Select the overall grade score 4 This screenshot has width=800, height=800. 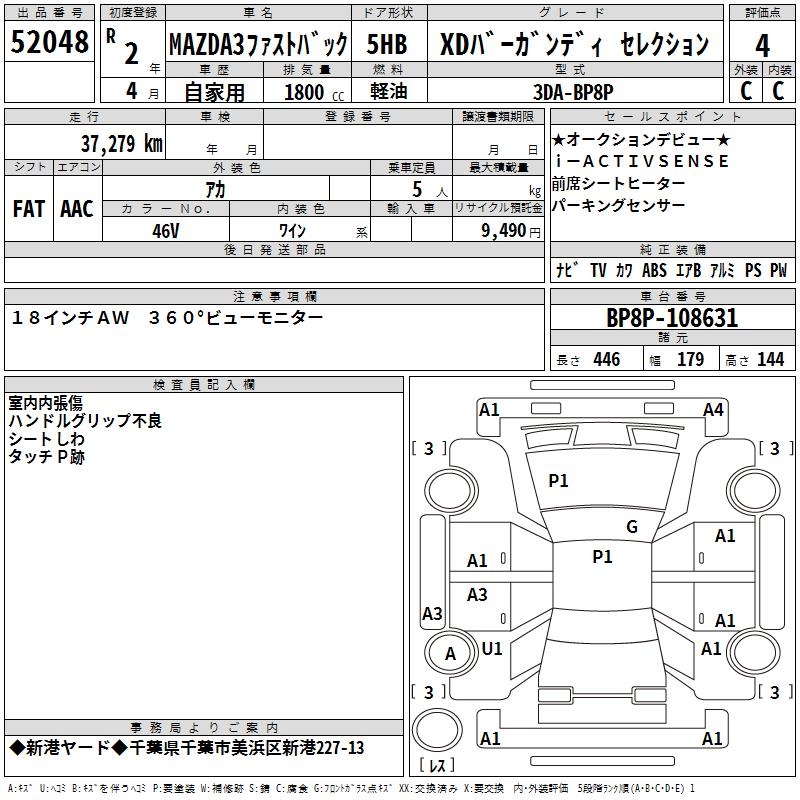click(762, 44)
